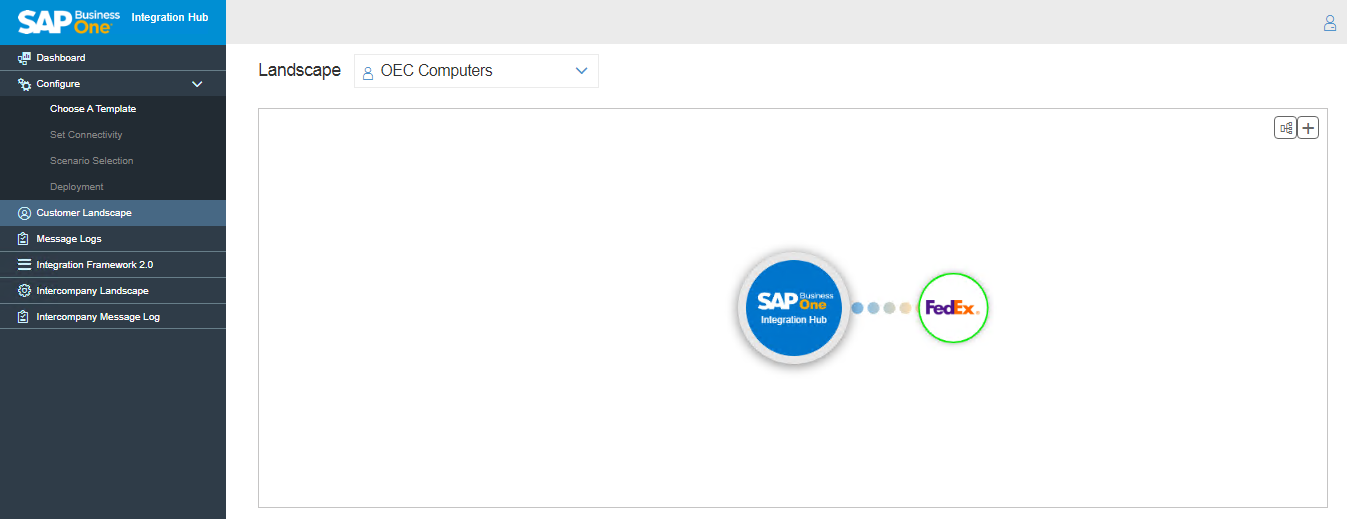Click the Message Logs clipboard icon
This screenshot has height=519, width=1347.
pyautogui.click(x=25, y=239)
